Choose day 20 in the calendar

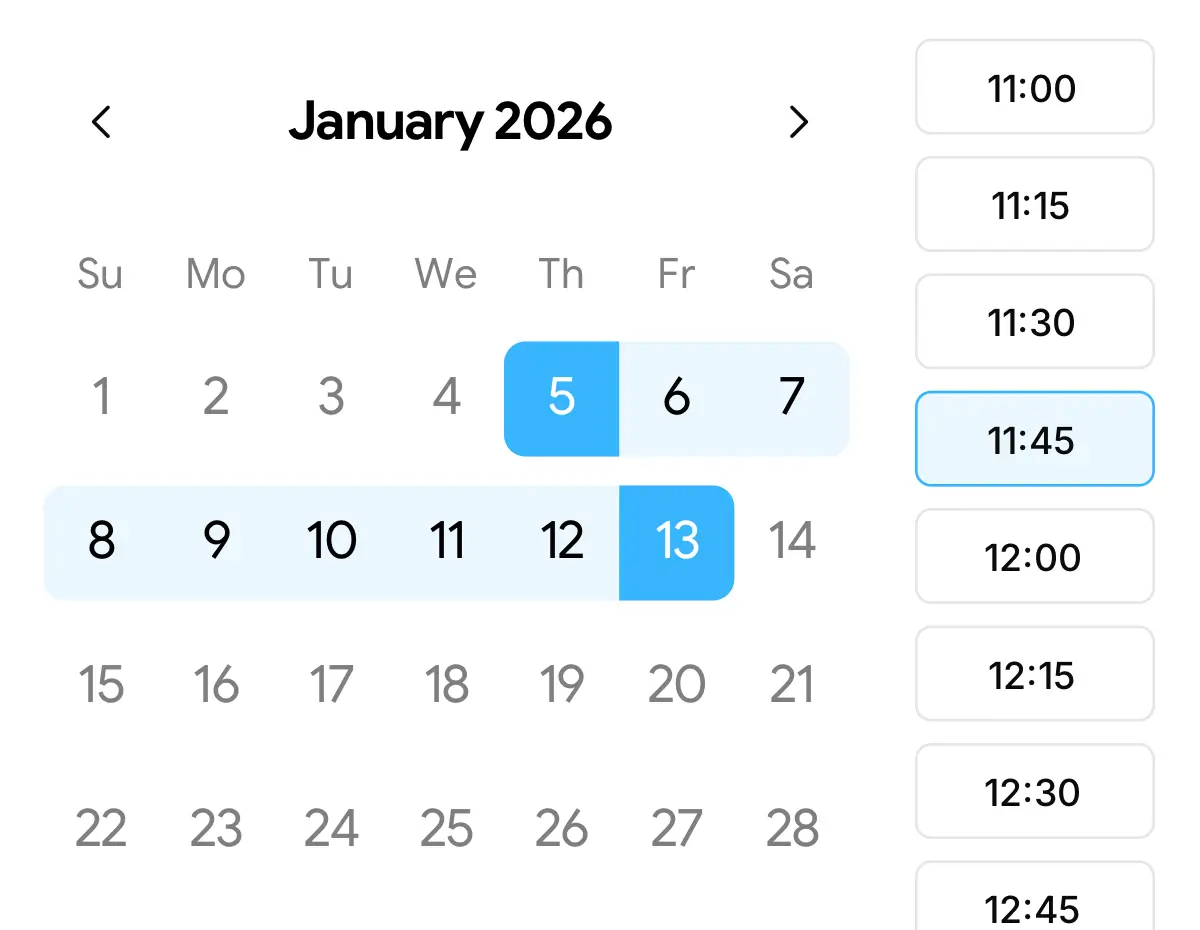tap(677, 685)
